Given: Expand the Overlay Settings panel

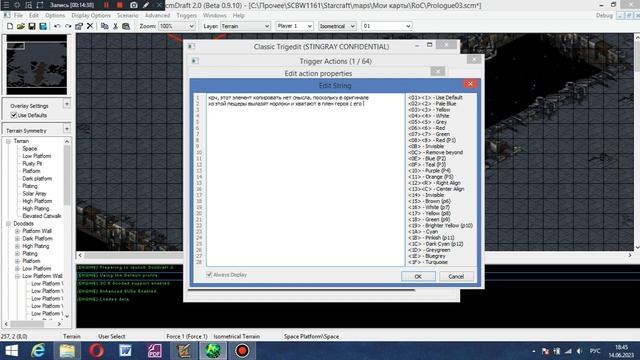Looking at the screenshot, I should click(67, 104).
